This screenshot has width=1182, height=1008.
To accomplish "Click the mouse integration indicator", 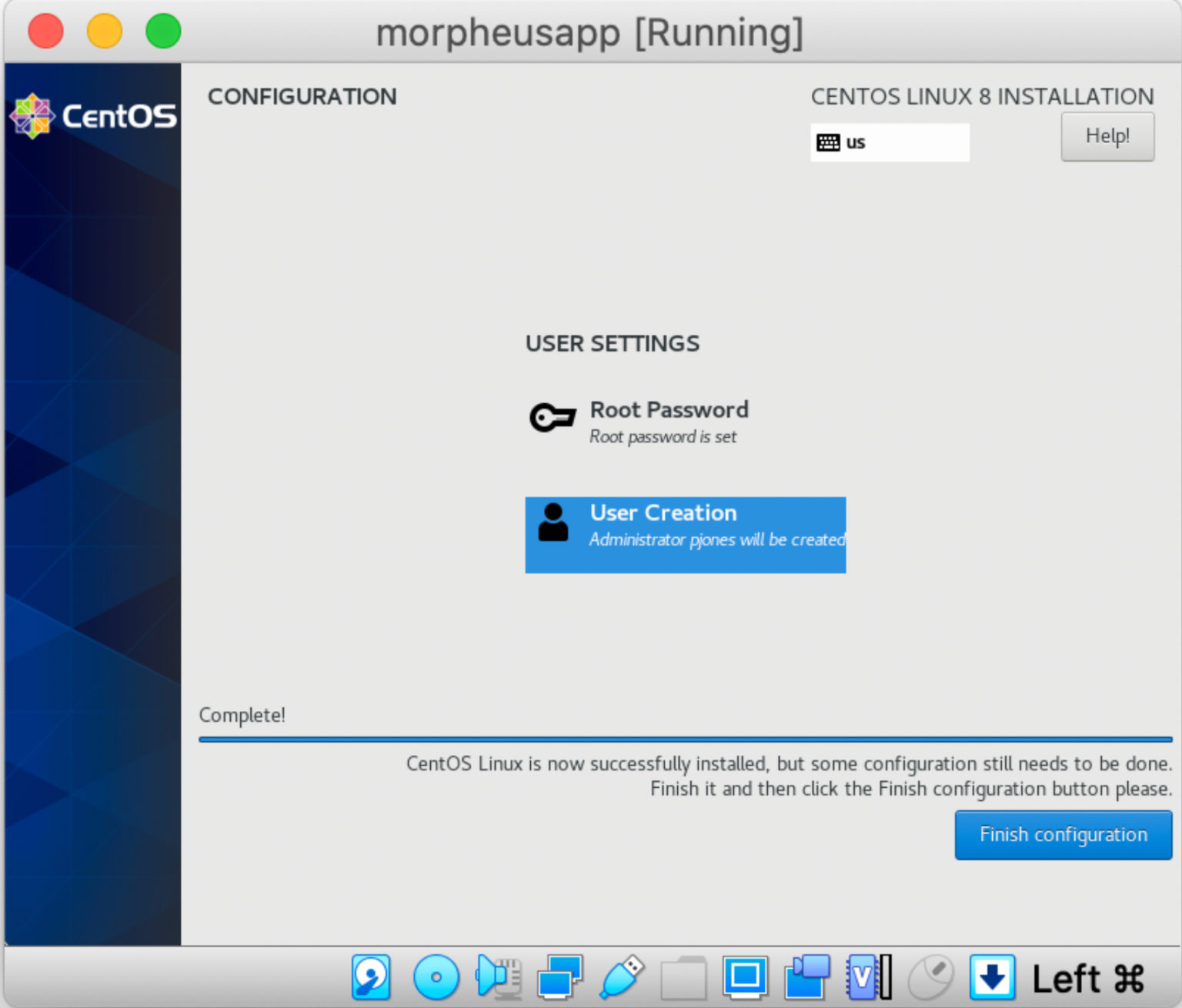I will point(930,978).
